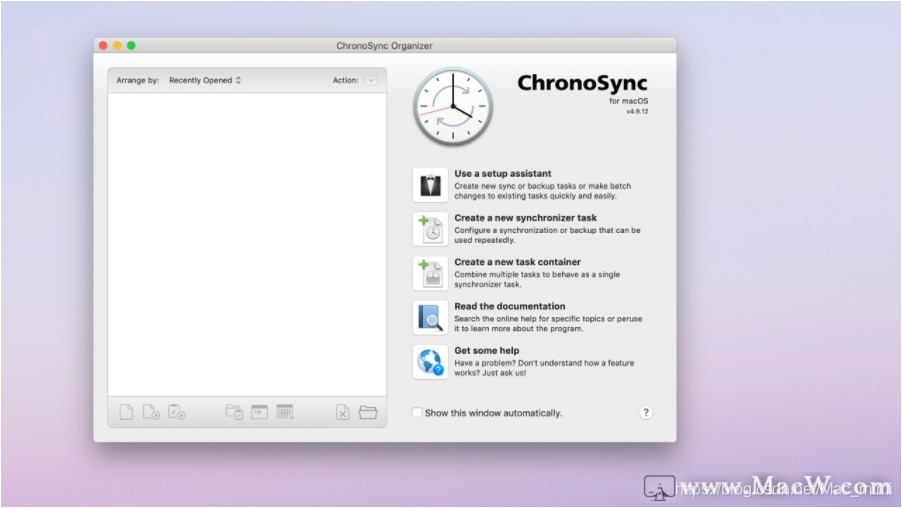The width and height of the screenshot is (902, 508).
Task: Click the Get some help globe icon
Action: click(x=430, y=362)
